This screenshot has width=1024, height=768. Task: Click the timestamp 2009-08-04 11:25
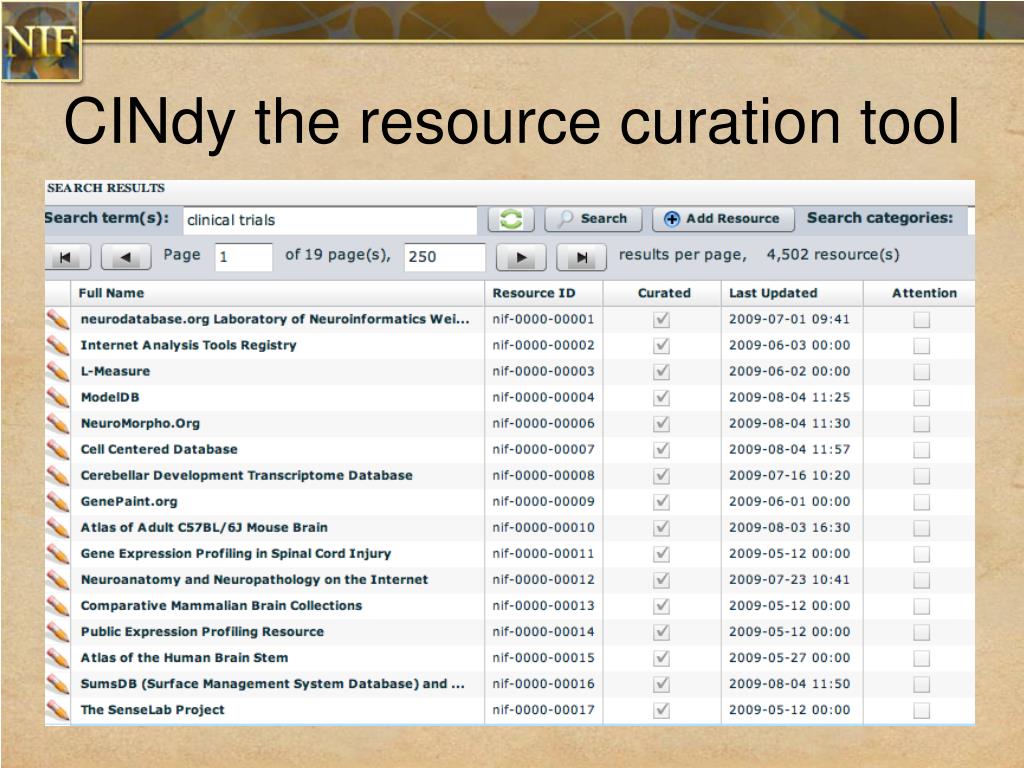click(790, 397)
